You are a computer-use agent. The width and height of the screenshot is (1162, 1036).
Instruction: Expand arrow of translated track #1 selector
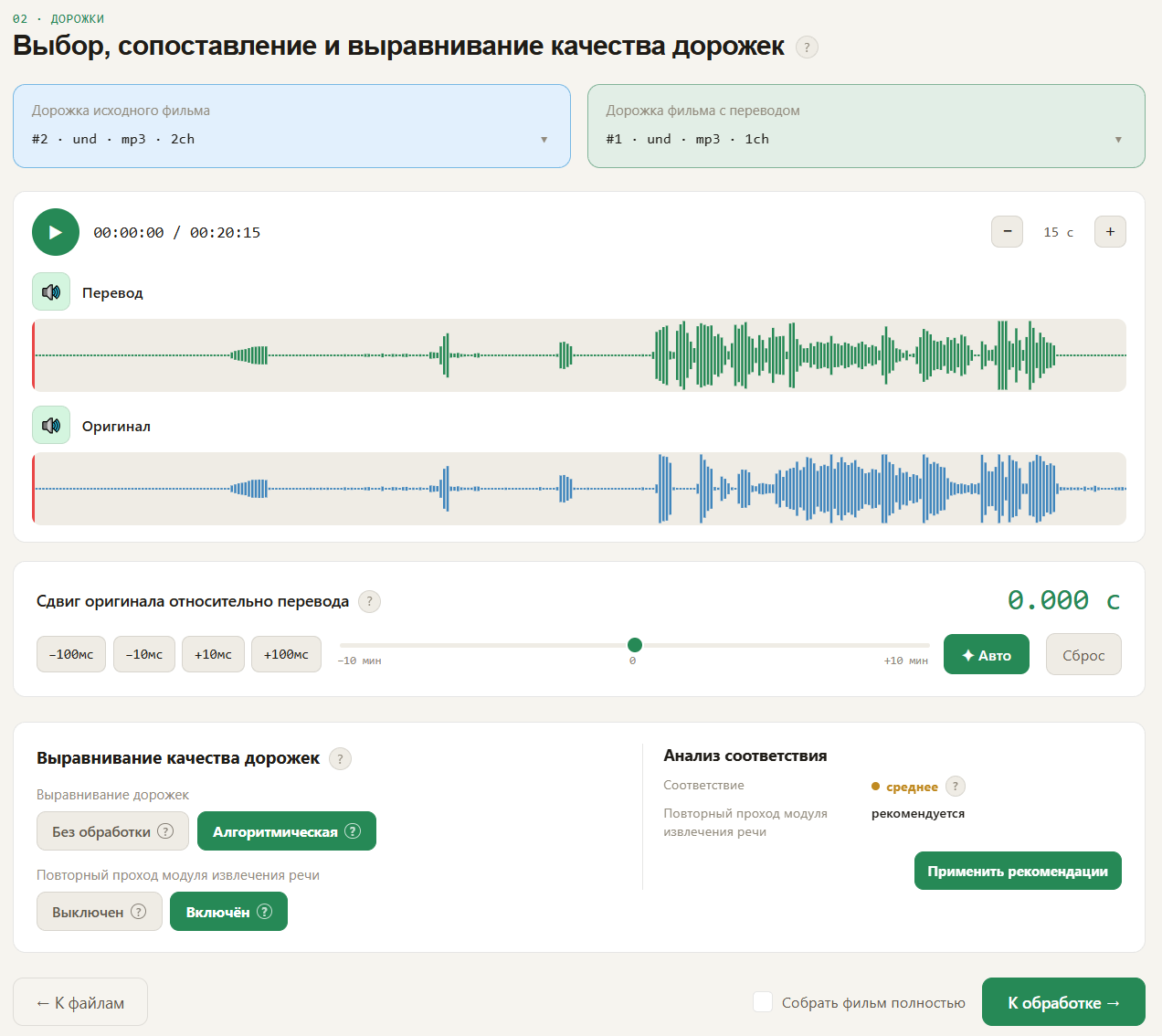(x=1118, y=140)
